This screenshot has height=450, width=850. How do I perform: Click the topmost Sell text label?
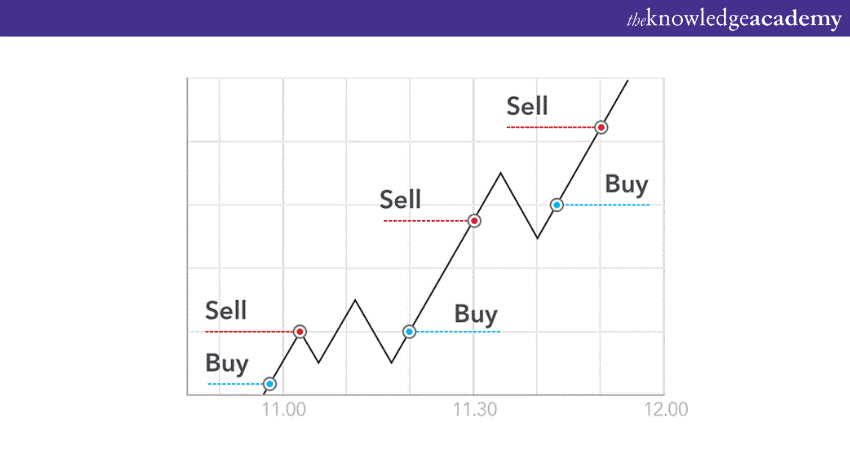pyautogui.click(x=527, y=106)
